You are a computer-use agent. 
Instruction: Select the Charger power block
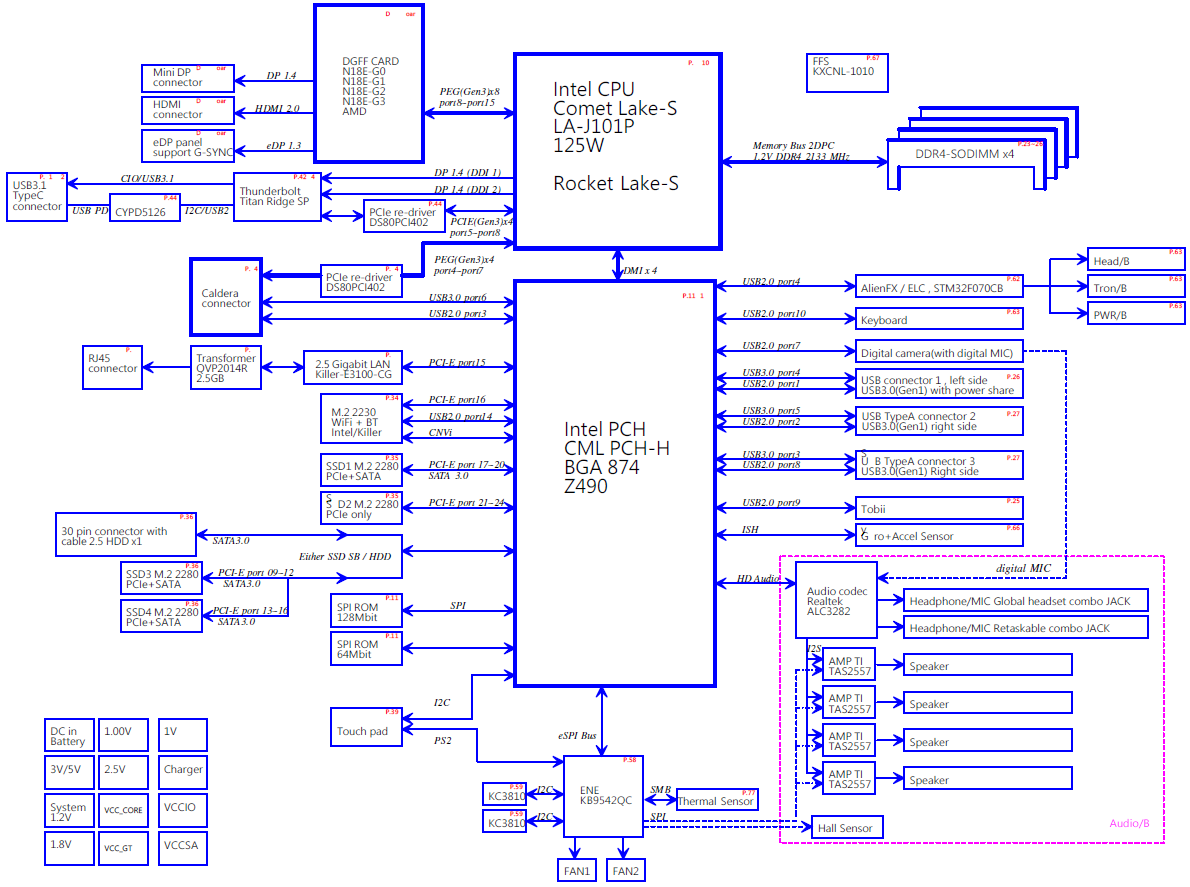183,770
